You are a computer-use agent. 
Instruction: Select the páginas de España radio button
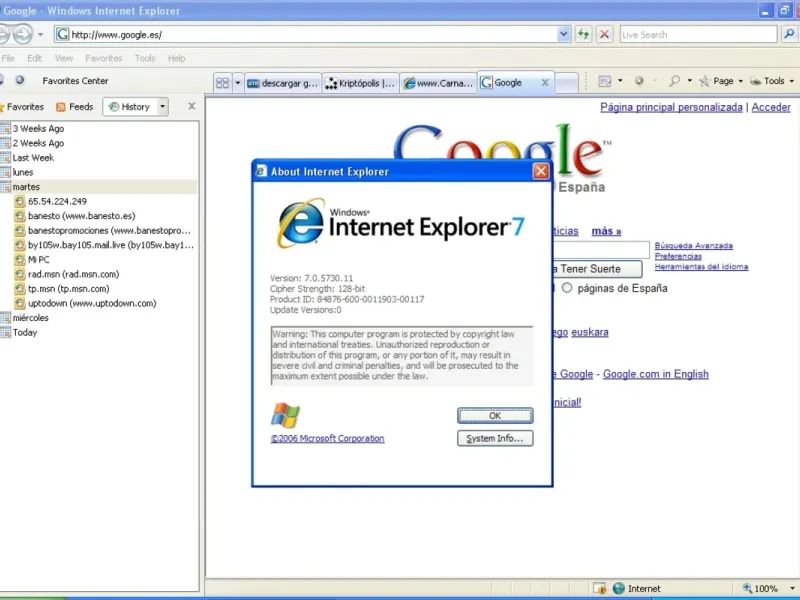[x=567, y=288]
